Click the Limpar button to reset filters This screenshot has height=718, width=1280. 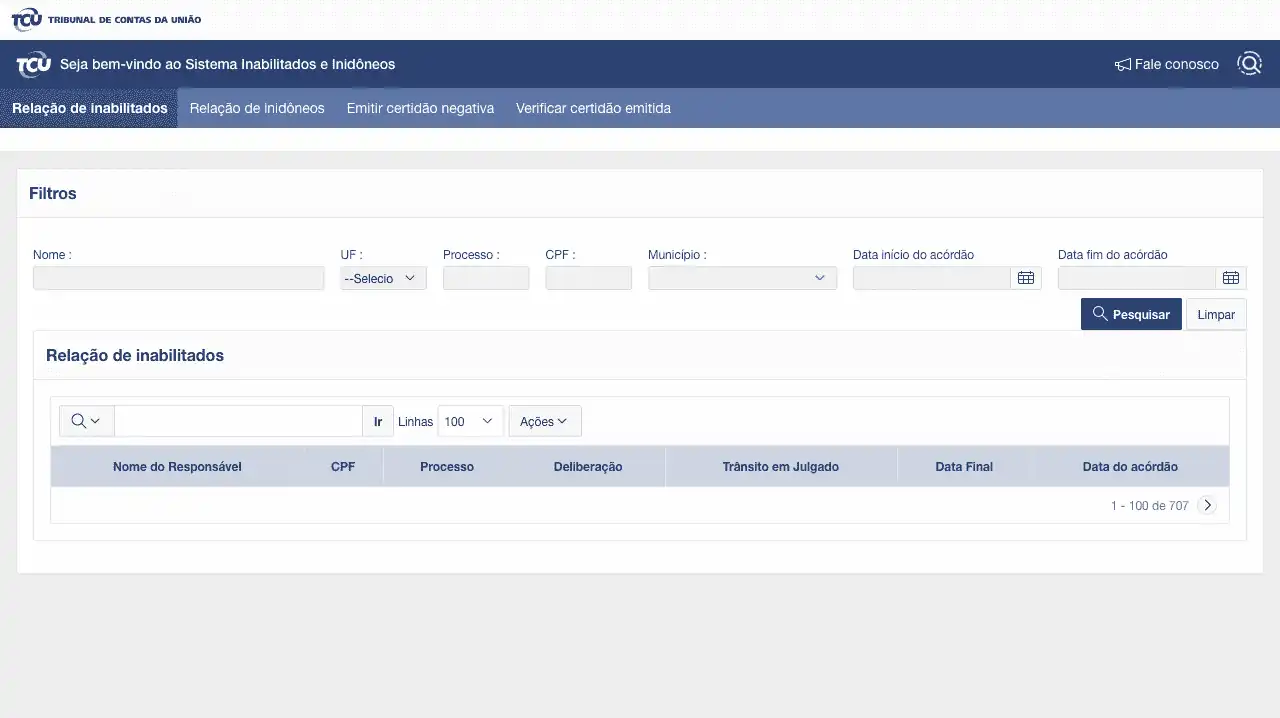pyautogui.click(x=1216, y=314)
